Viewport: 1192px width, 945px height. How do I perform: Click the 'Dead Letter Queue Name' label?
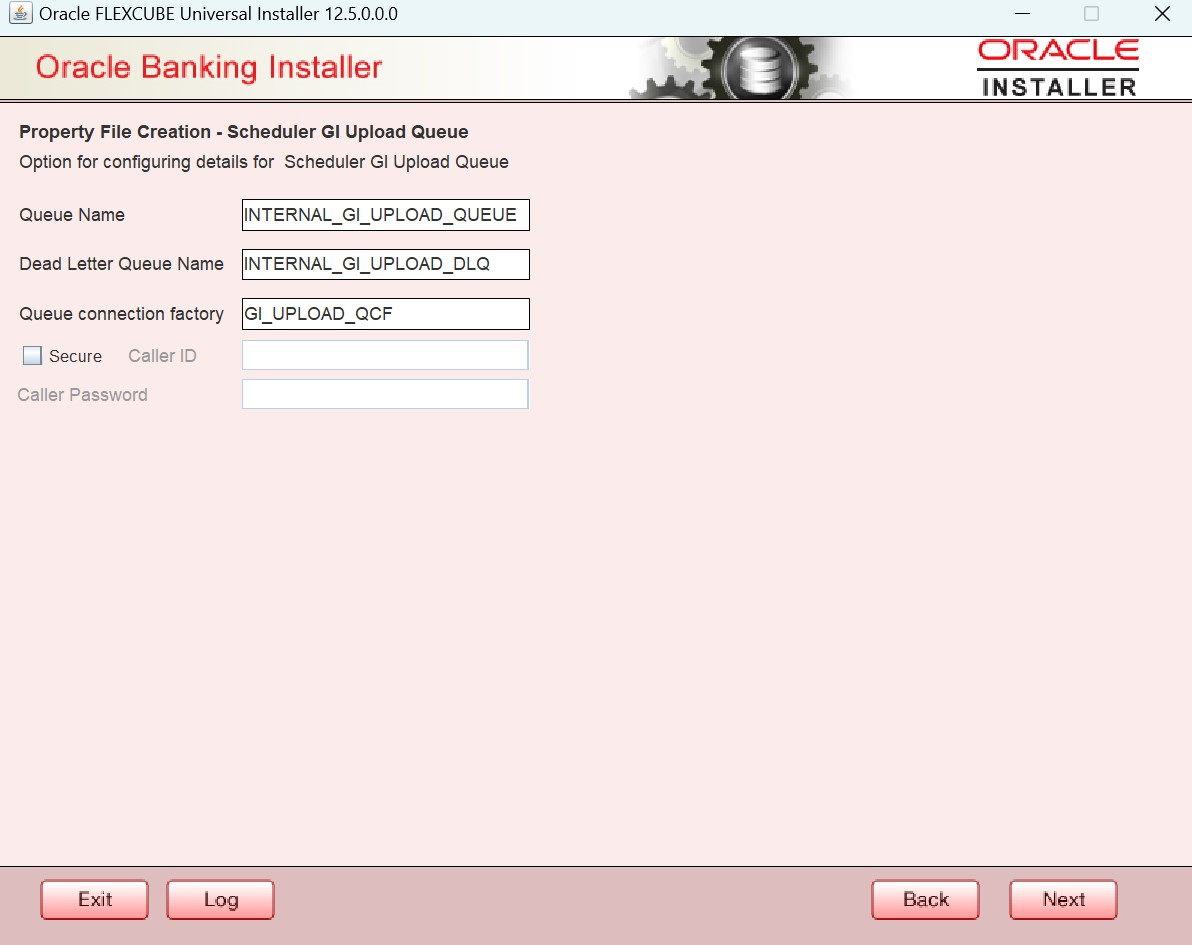(x=122, y=264)
